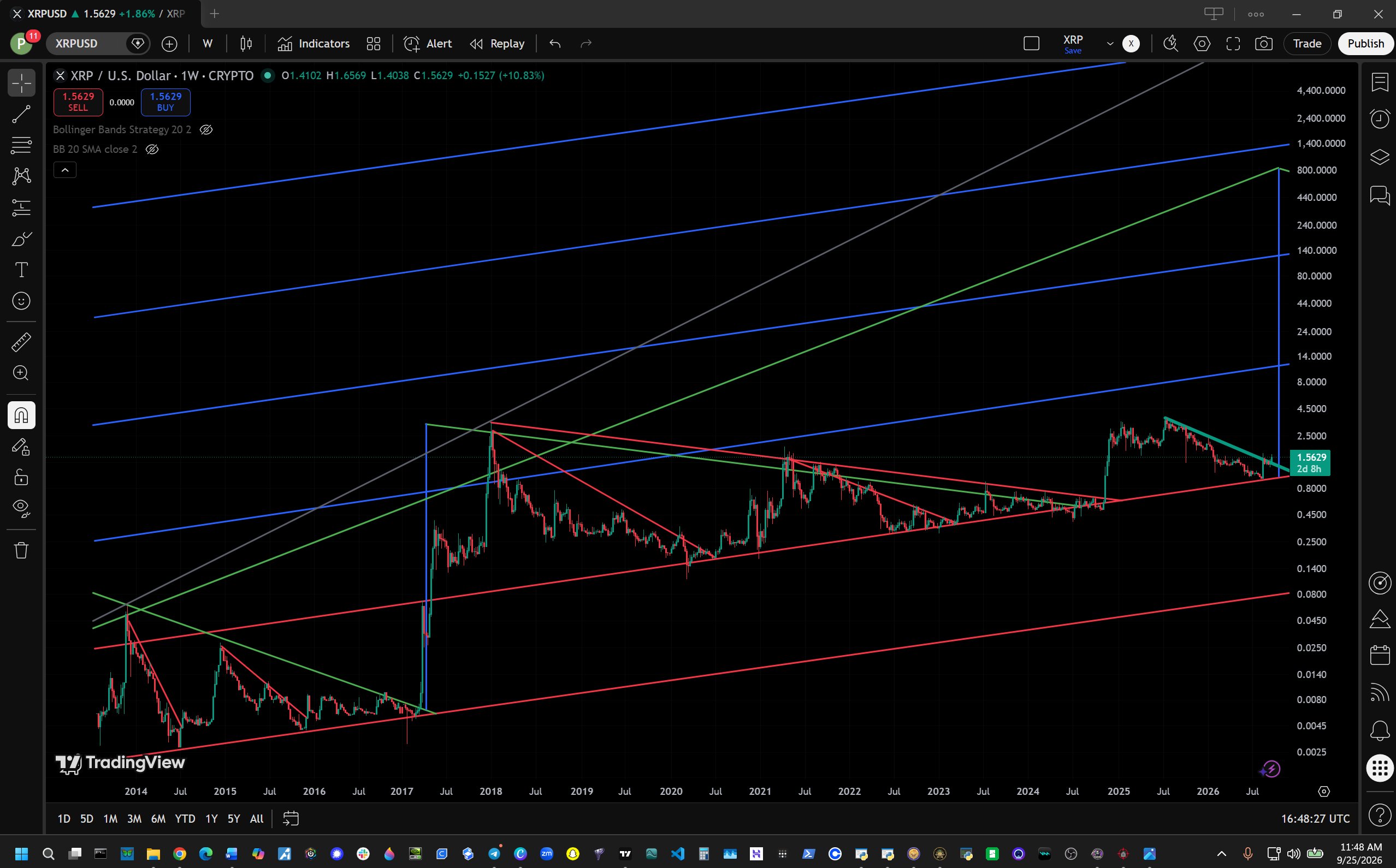Open the watchlist panel

coord(1380,82)
